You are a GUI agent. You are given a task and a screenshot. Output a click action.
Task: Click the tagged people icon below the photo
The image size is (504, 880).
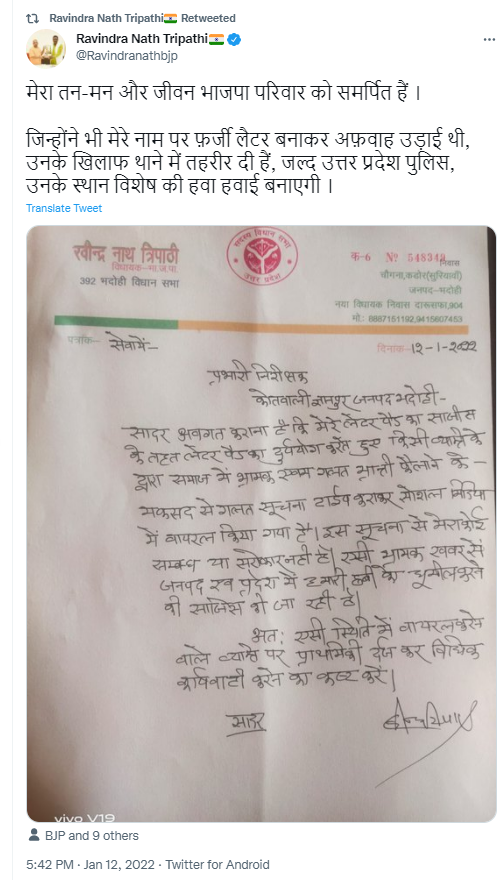point(34,835)
